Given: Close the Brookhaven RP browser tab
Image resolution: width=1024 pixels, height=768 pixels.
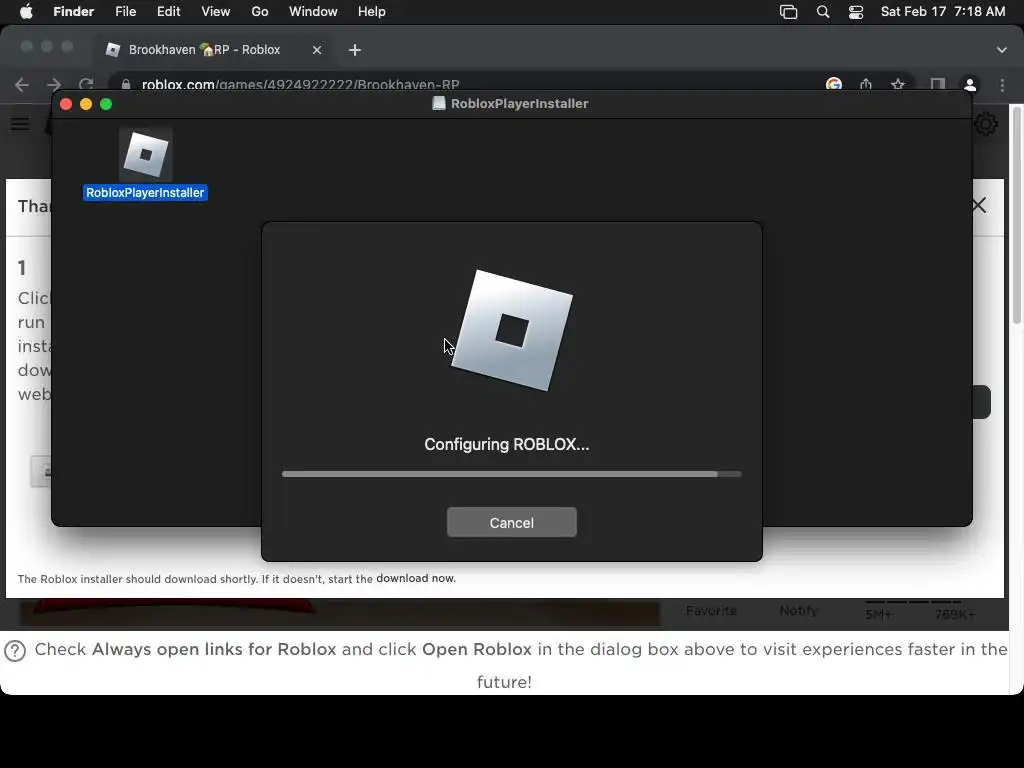Looking at the screenshot, I should coord(317,50).
